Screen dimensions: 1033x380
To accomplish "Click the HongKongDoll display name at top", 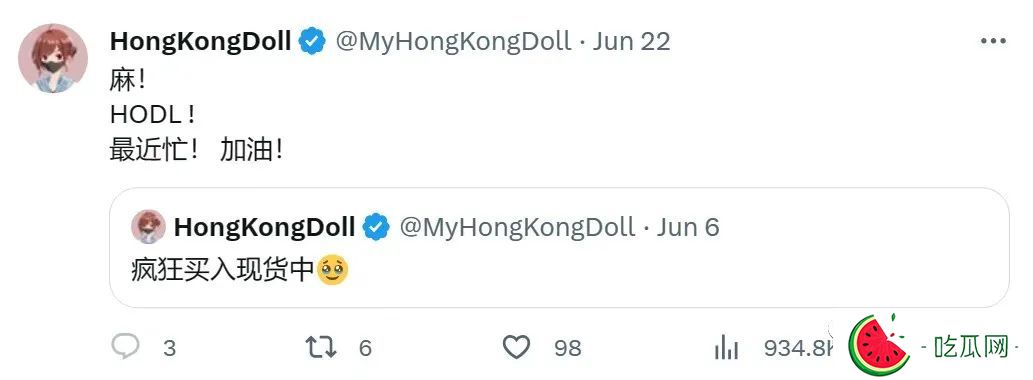I will point(200,41).
